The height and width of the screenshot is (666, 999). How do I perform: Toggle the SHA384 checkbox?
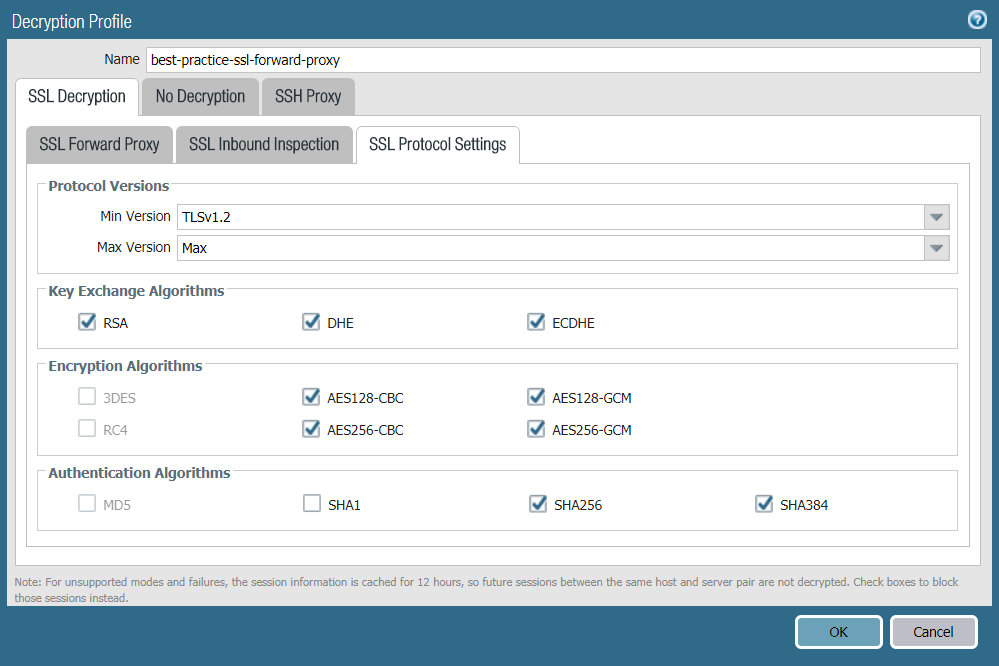pos(764,504)
